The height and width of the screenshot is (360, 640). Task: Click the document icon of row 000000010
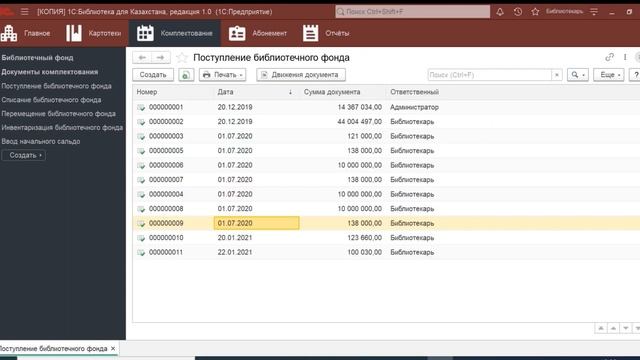coord(141,238)
